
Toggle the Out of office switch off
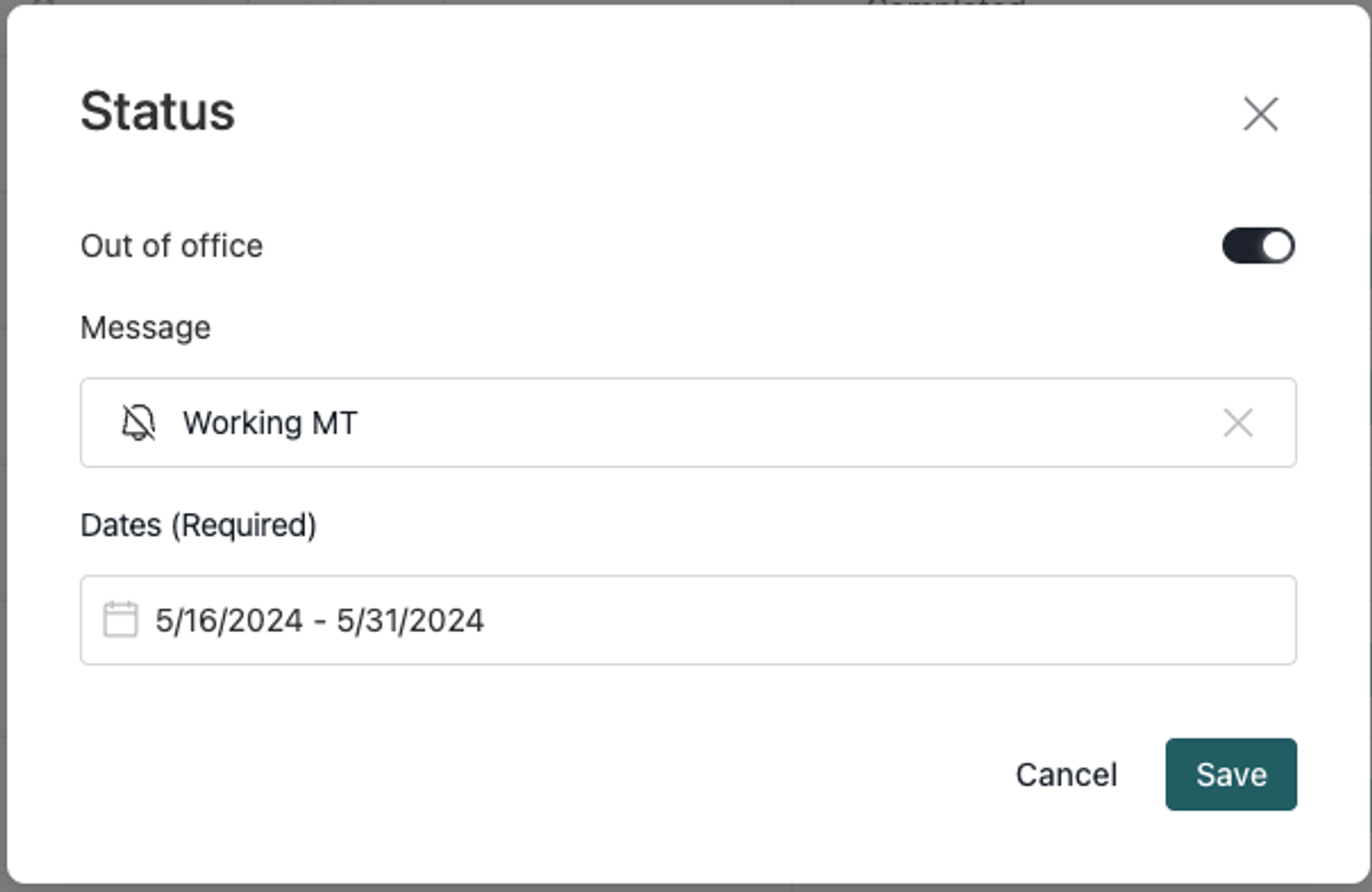click(1258, 246)
